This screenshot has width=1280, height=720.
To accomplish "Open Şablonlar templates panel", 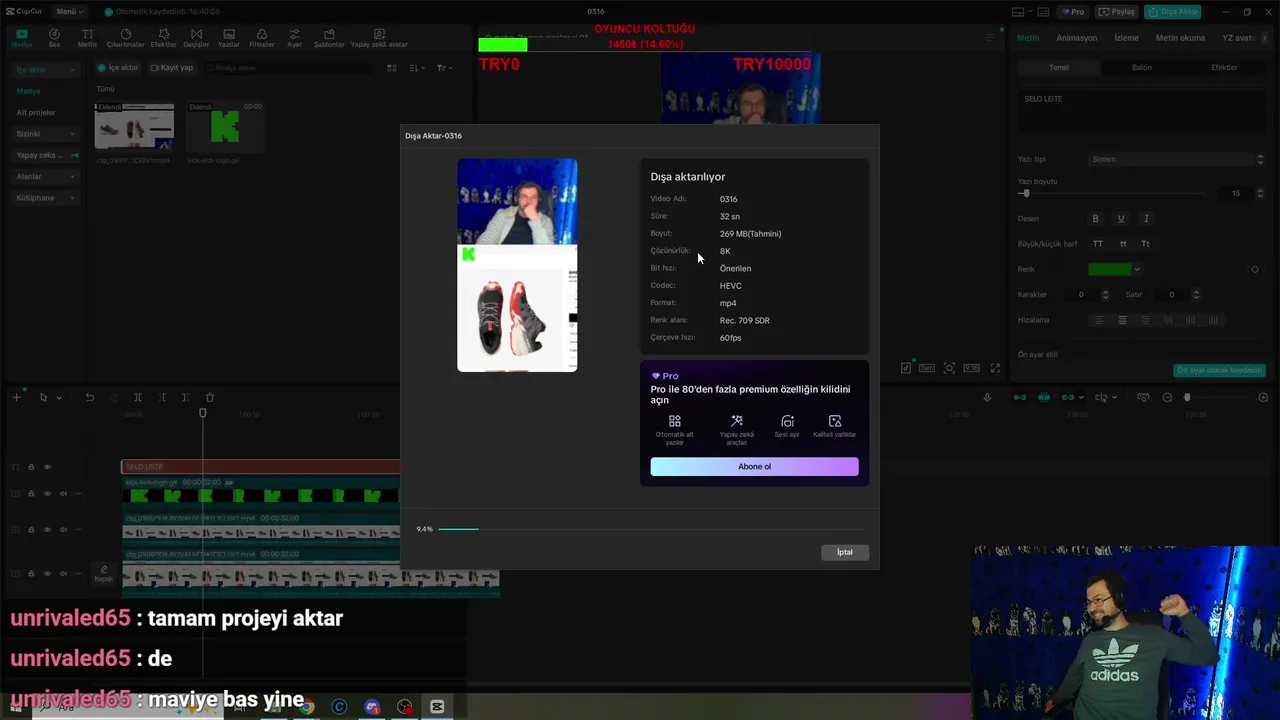I will point(329,38).
